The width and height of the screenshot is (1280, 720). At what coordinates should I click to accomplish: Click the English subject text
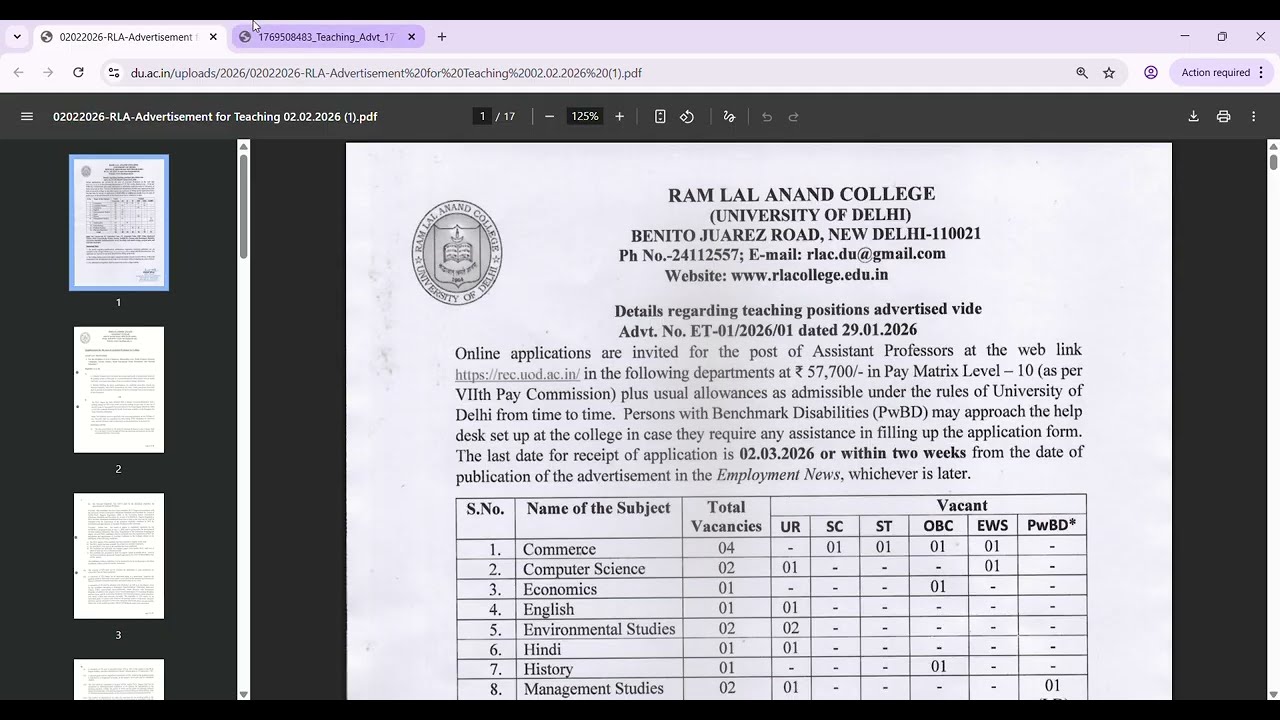548,609
